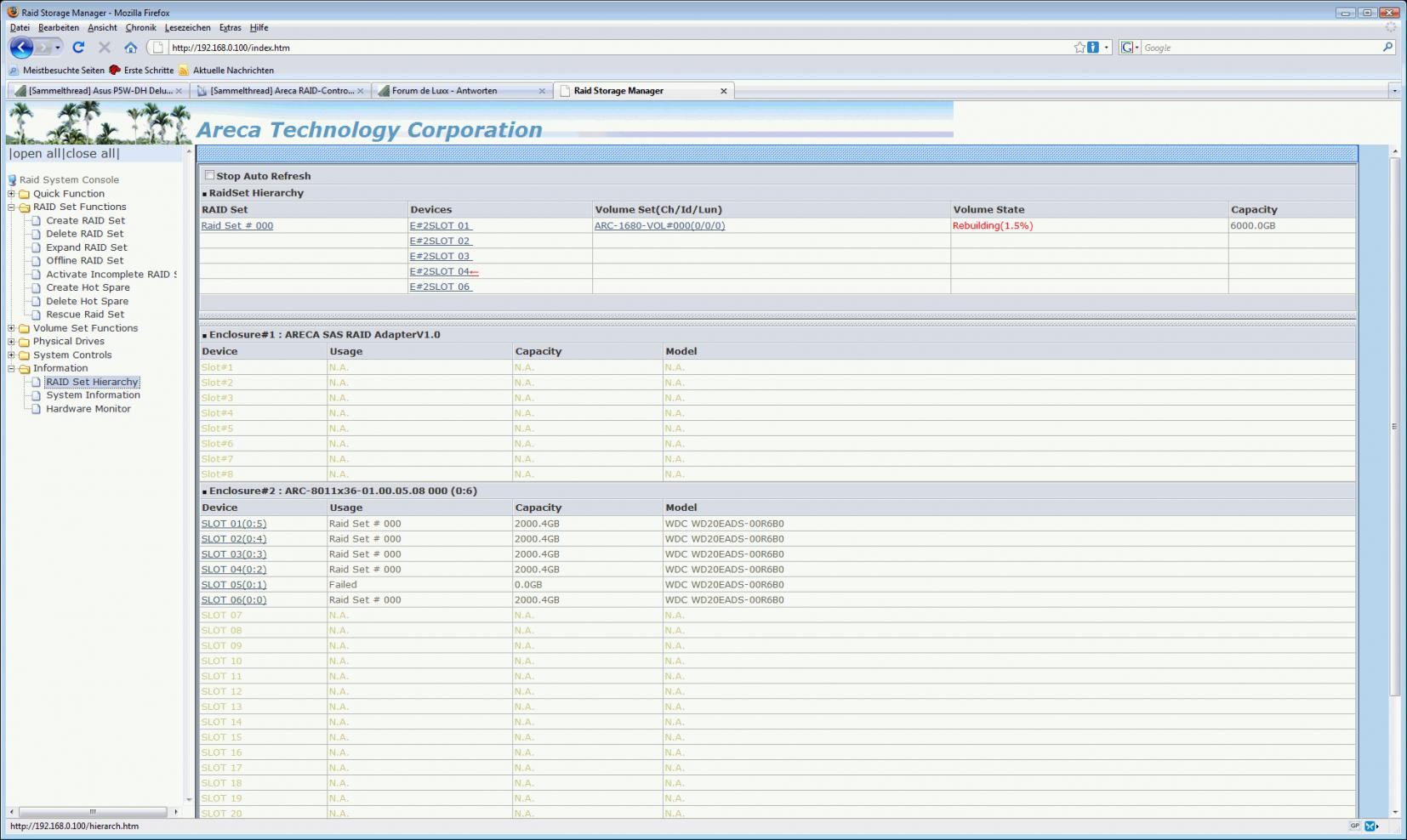Image resolution: width=1407 pixels, height=840 pixels.
Task: Open Offline RAID Set page
Action: [84, 261]
